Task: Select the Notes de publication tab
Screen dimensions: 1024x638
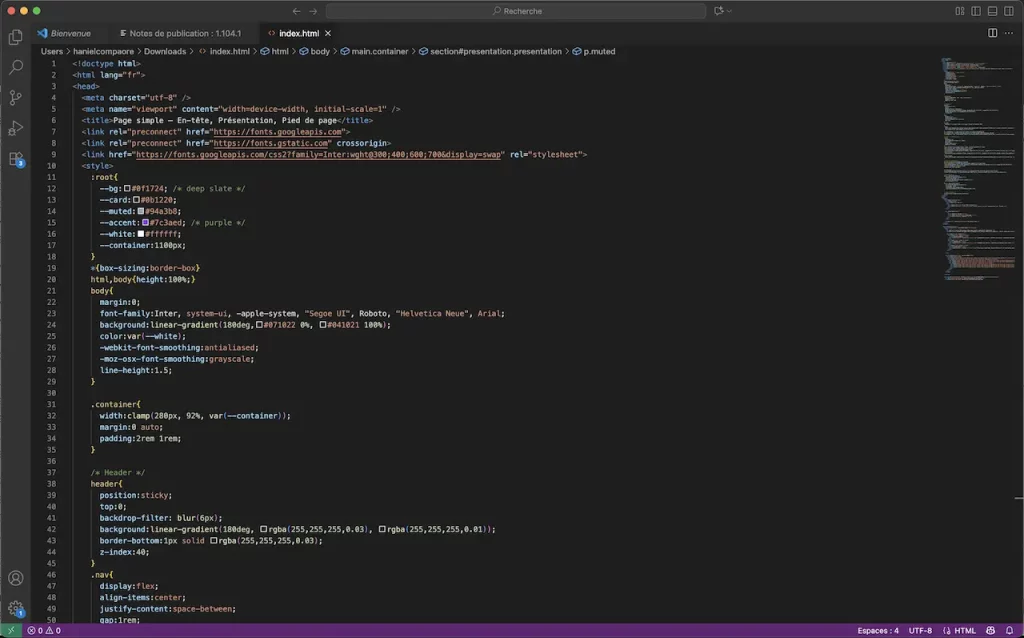Action: coord(181,32)
